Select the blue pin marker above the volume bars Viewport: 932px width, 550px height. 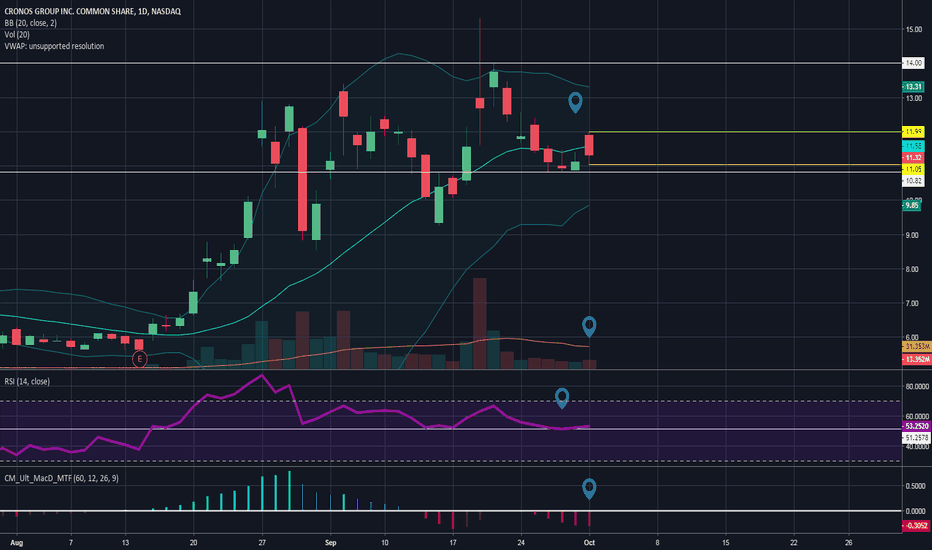point(588,326)
